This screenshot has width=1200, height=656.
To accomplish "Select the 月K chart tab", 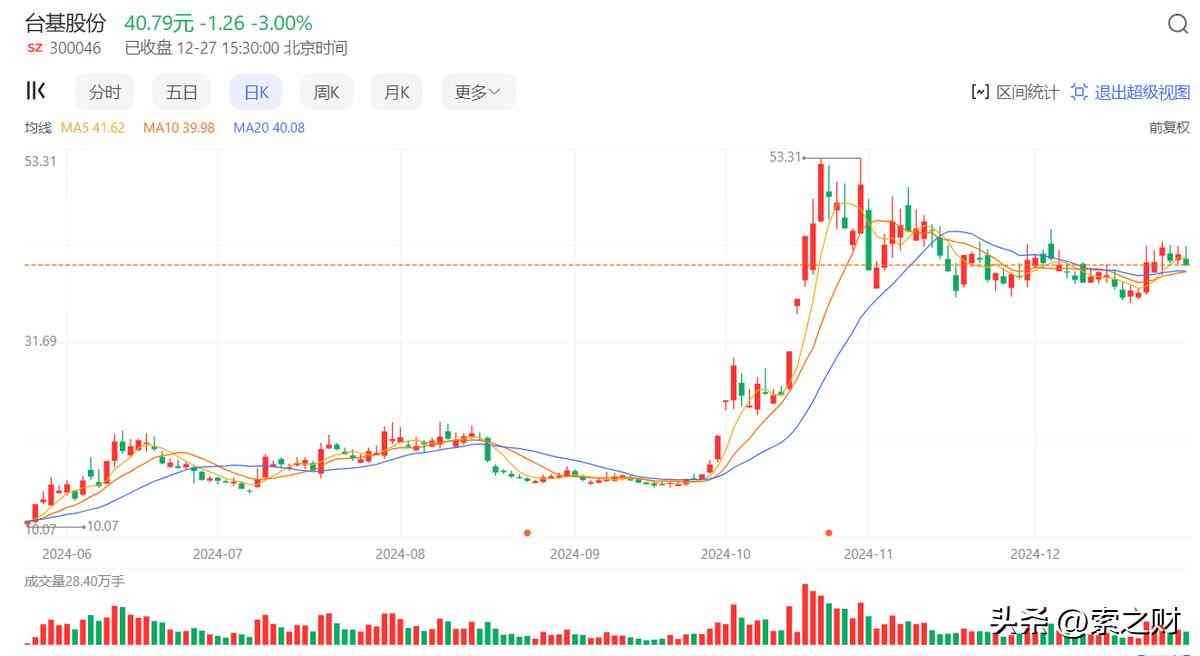I will tap(397, 92).
